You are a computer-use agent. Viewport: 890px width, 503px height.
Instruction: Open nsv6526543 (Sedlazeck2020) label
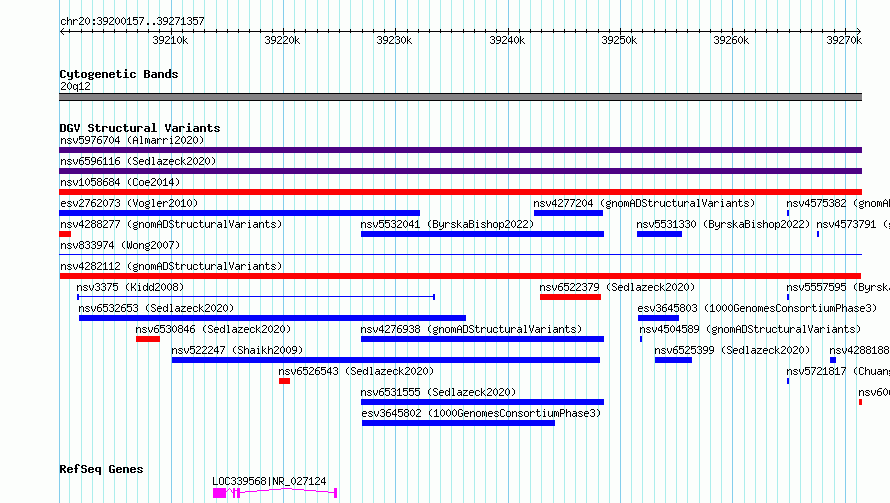pyautogui.click(x=356, y=371)
